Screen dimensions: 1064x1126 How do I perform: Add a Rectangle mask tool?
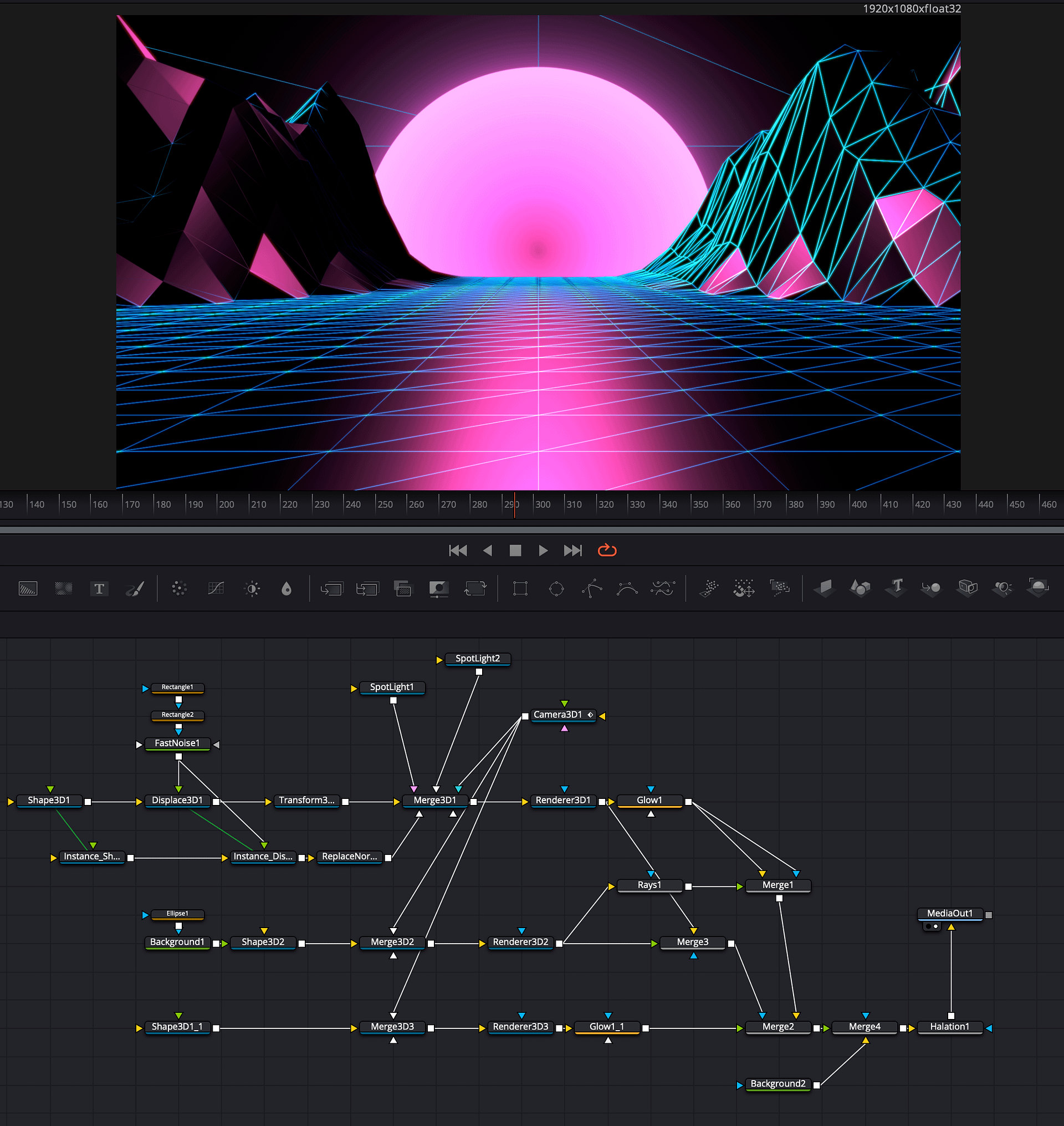click(520, 589)
